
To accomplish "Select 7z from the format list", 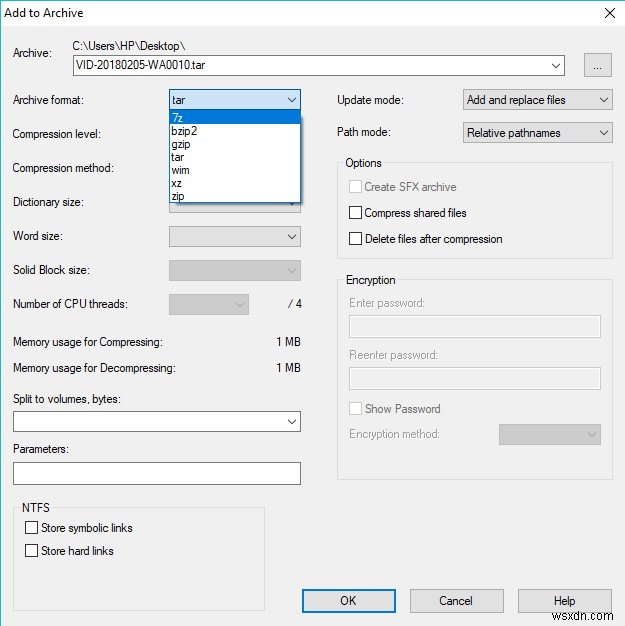I will click(x=235, y=118).
